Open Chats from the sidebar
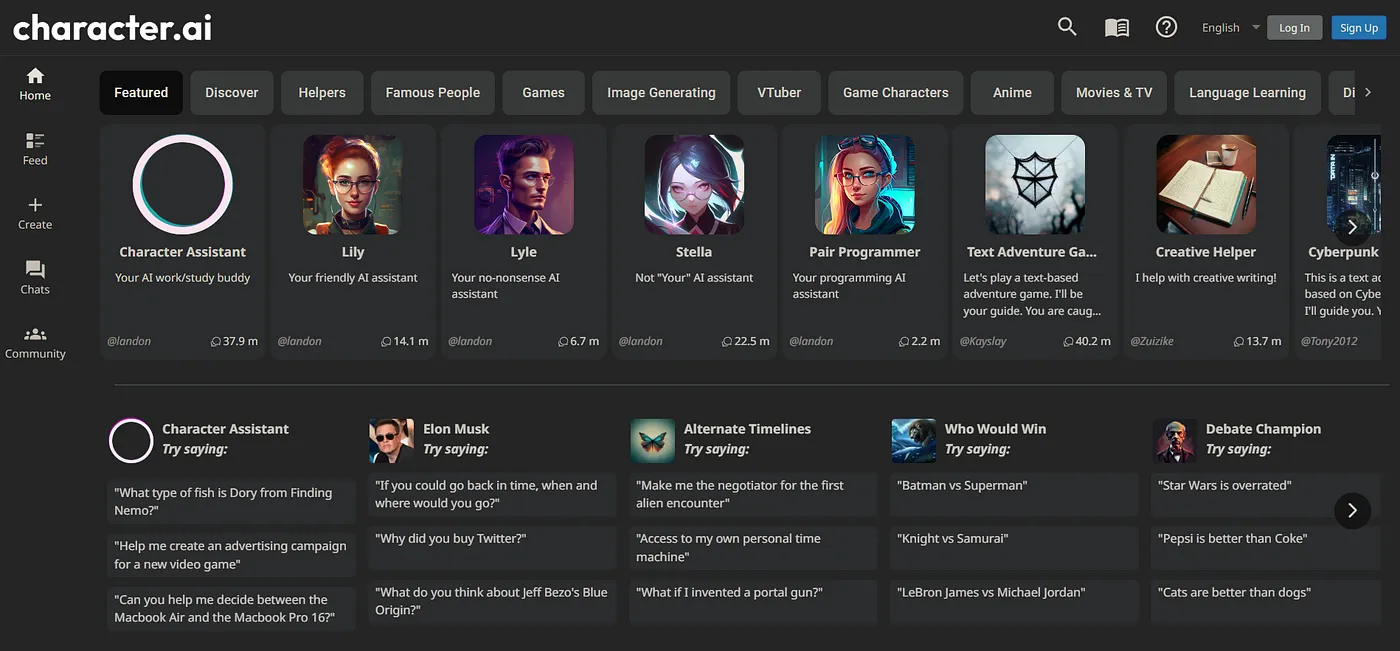 point(35,277)
